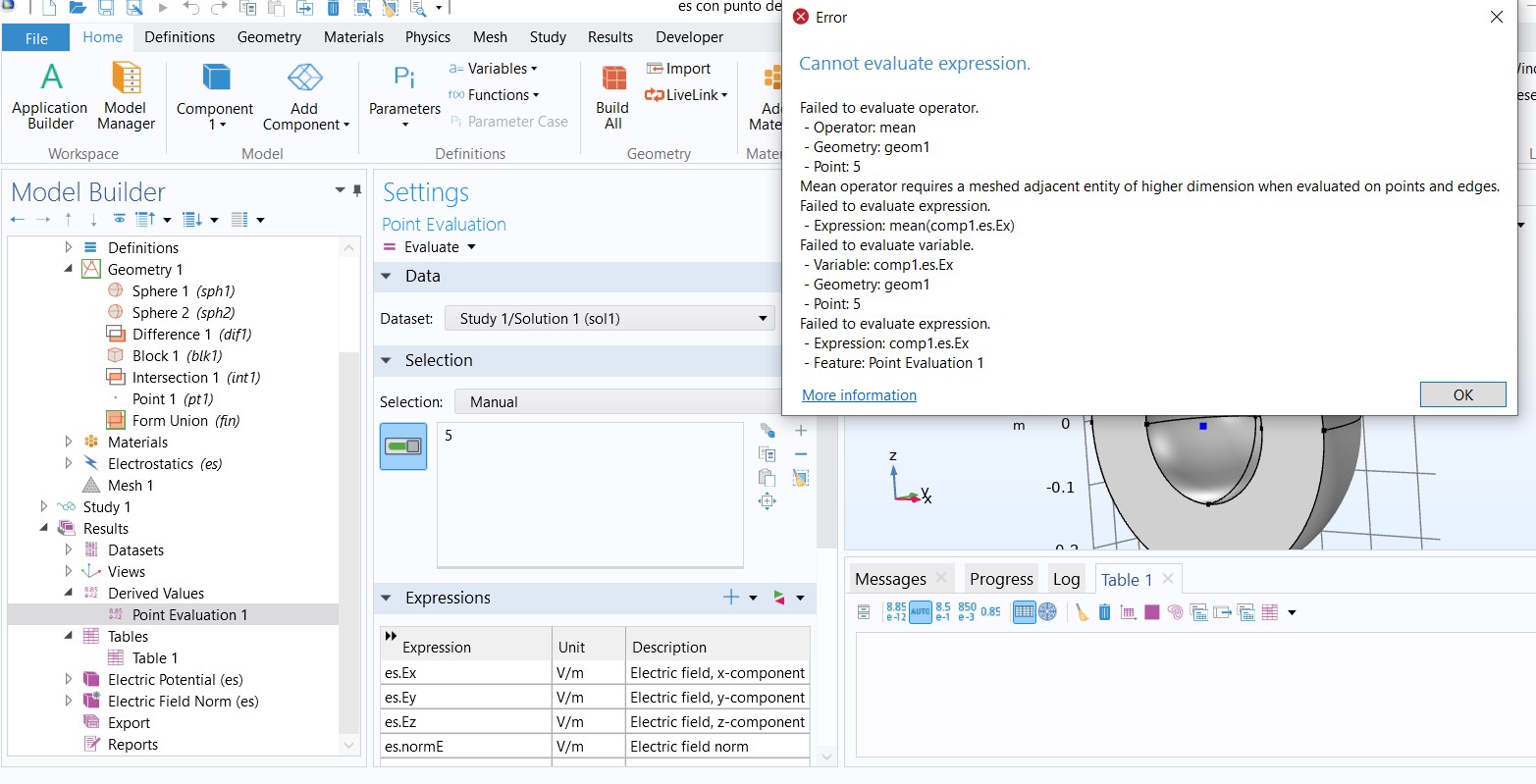Expand the Electrostatics (es) tree node
Image resolution: width=1536 pixels, height=784 pixels.
point(68,464)
